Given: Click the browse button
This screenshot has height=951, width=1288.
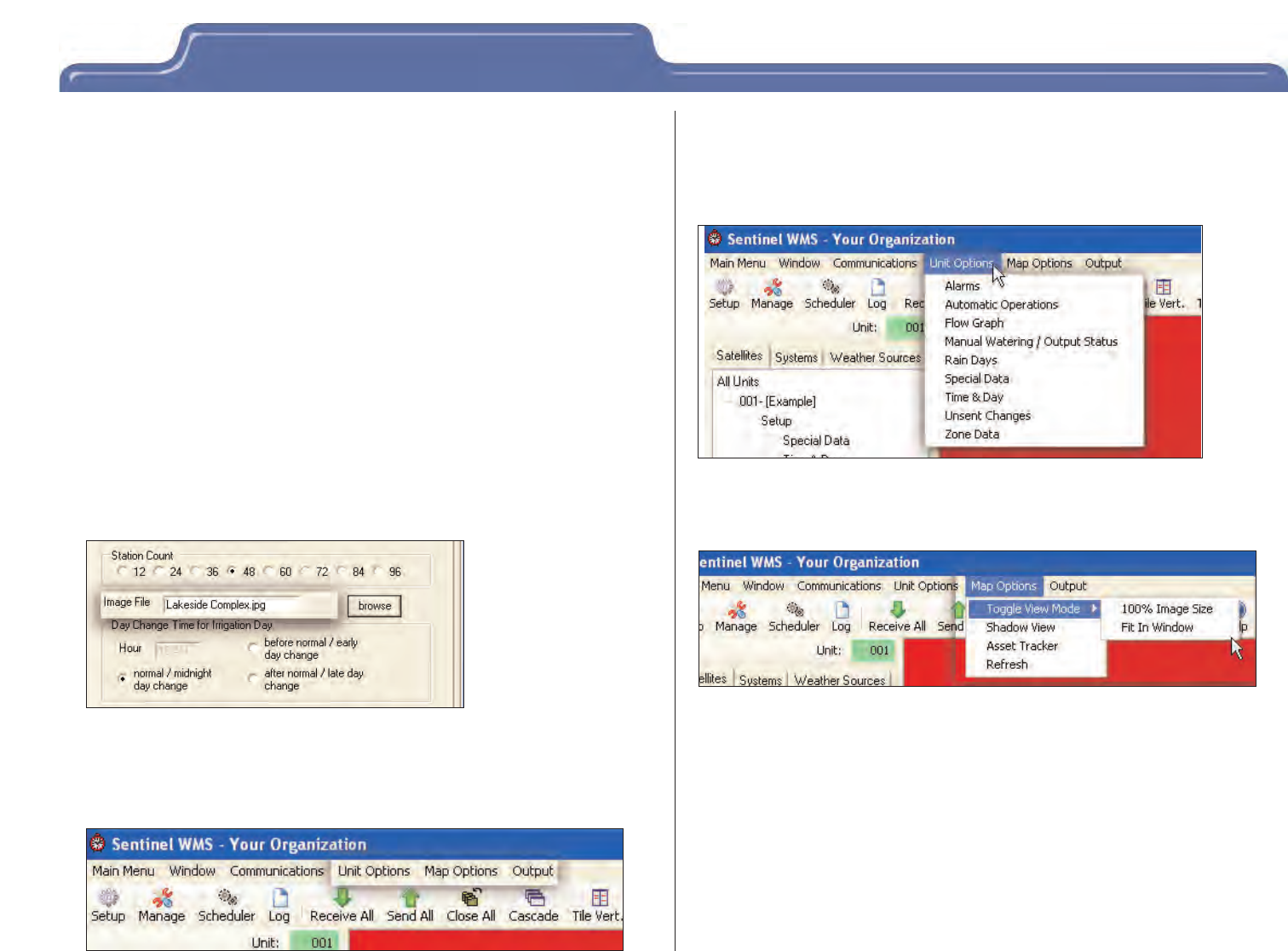Looking at the screenshot, I should [375, 606].
